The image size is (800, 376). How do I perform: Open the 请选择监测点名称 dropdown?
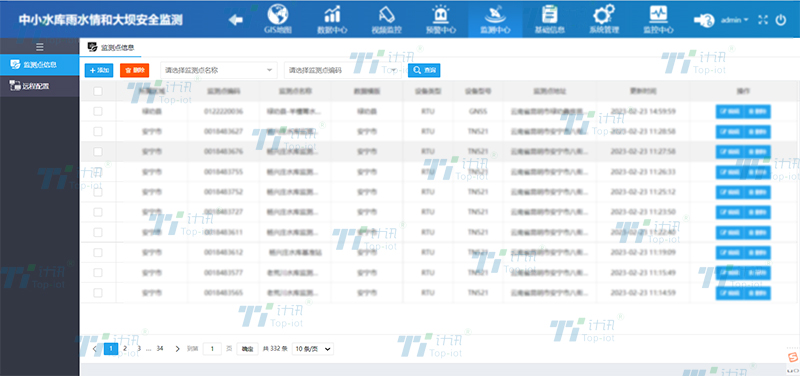coord(219,70)
